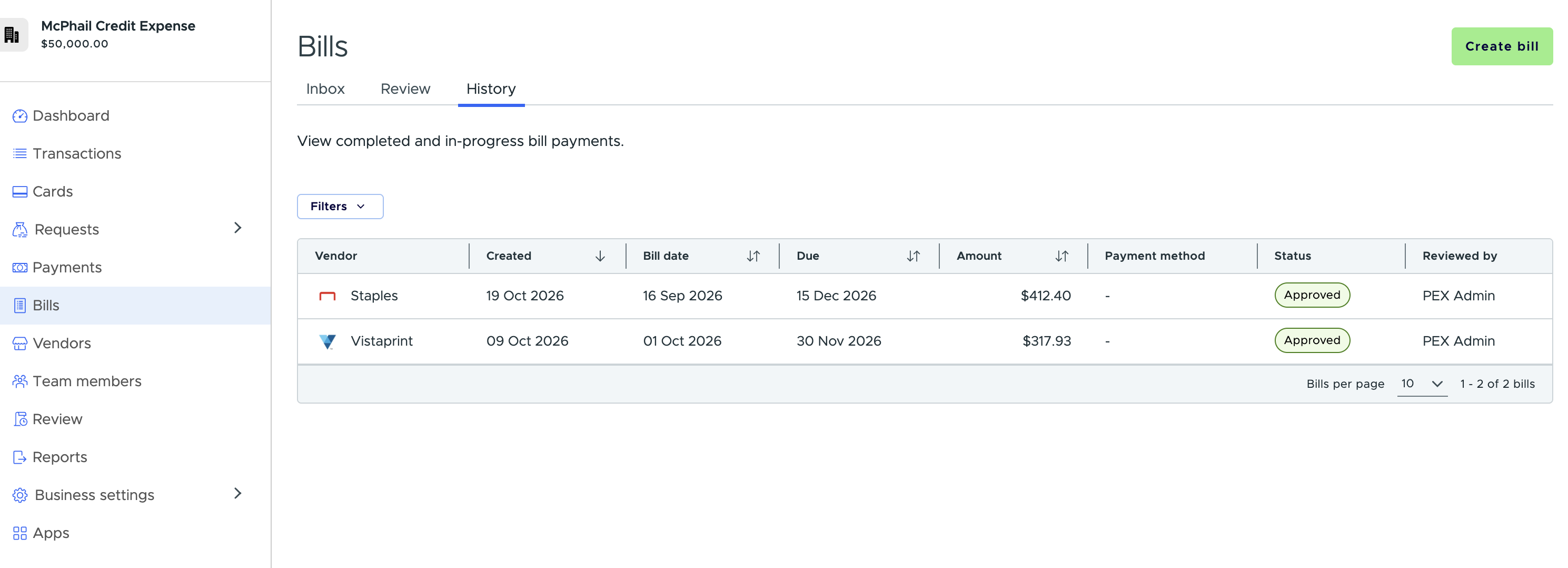
Task: Click the Vistaprint Approved status badge
Action: 1312,341
